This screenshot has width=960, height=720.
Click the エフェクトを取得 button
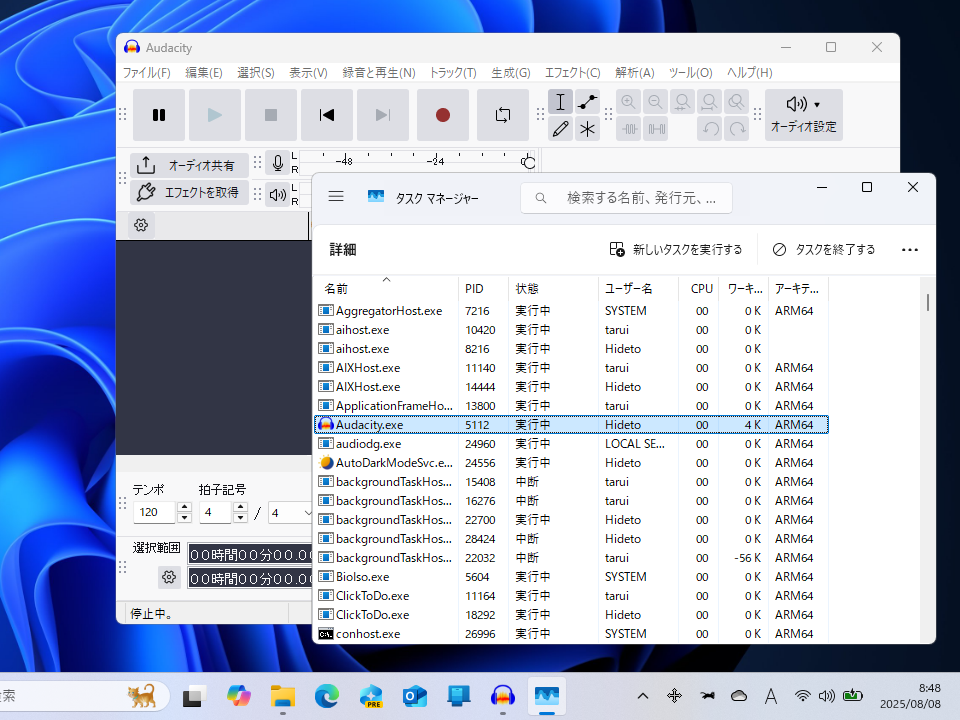[x=190, y=193]
